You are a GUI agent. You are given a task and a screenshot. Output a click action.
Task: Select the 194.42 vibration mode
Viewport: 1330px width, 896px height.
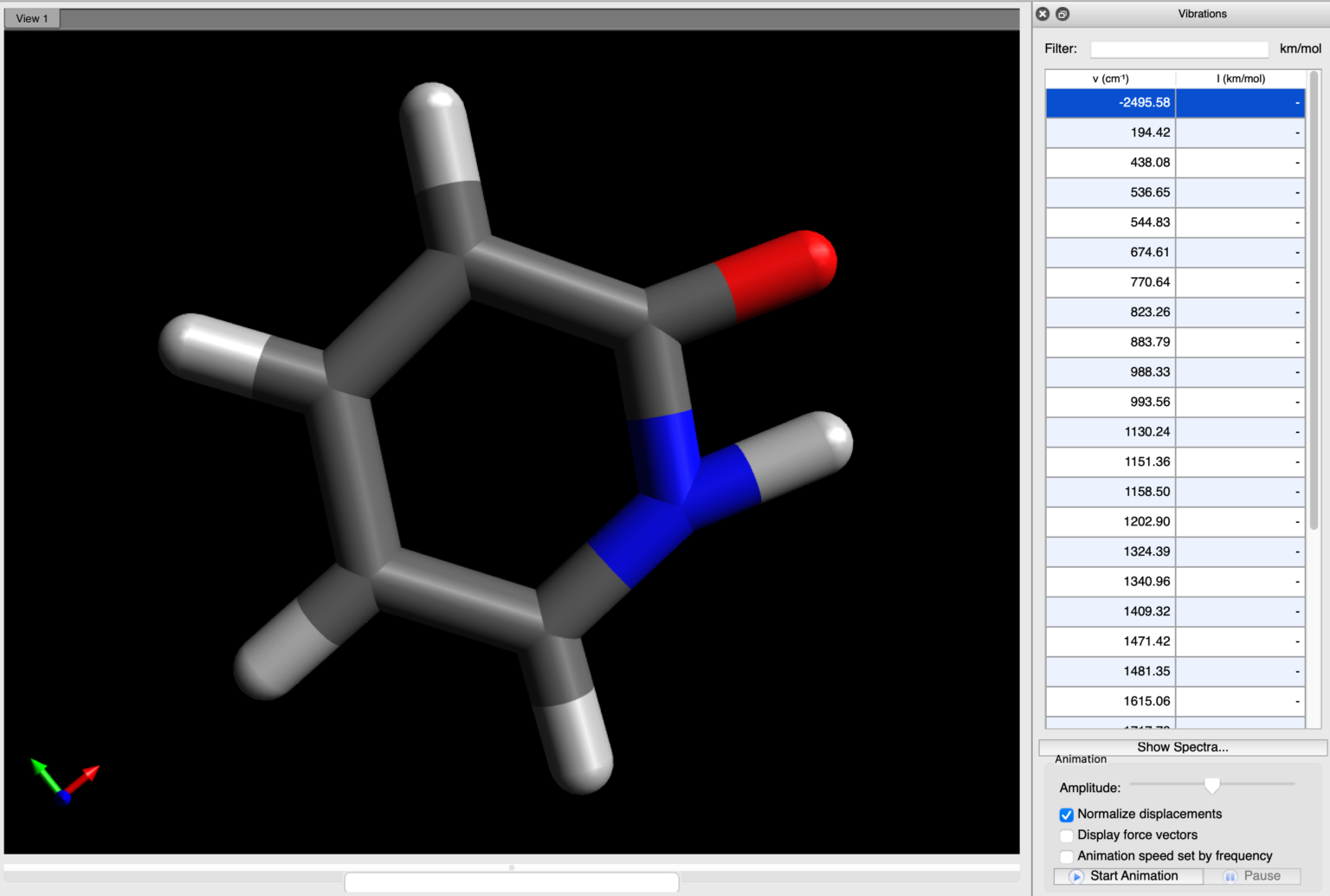1111,132
